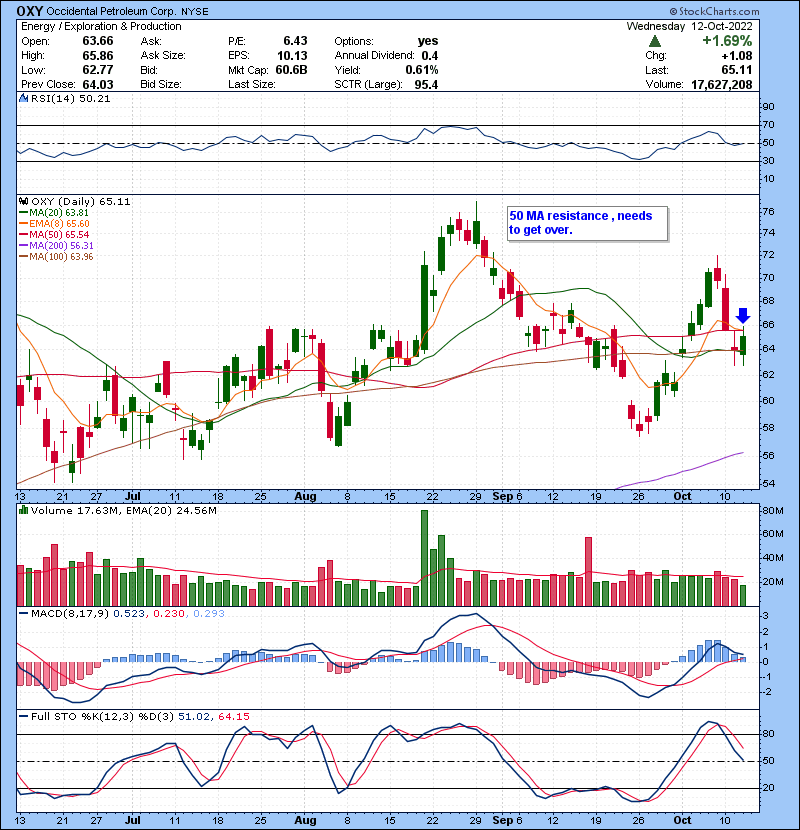Click the 80M label on the volume axis
Screen dimensions: 800x830
pos(772,511)
